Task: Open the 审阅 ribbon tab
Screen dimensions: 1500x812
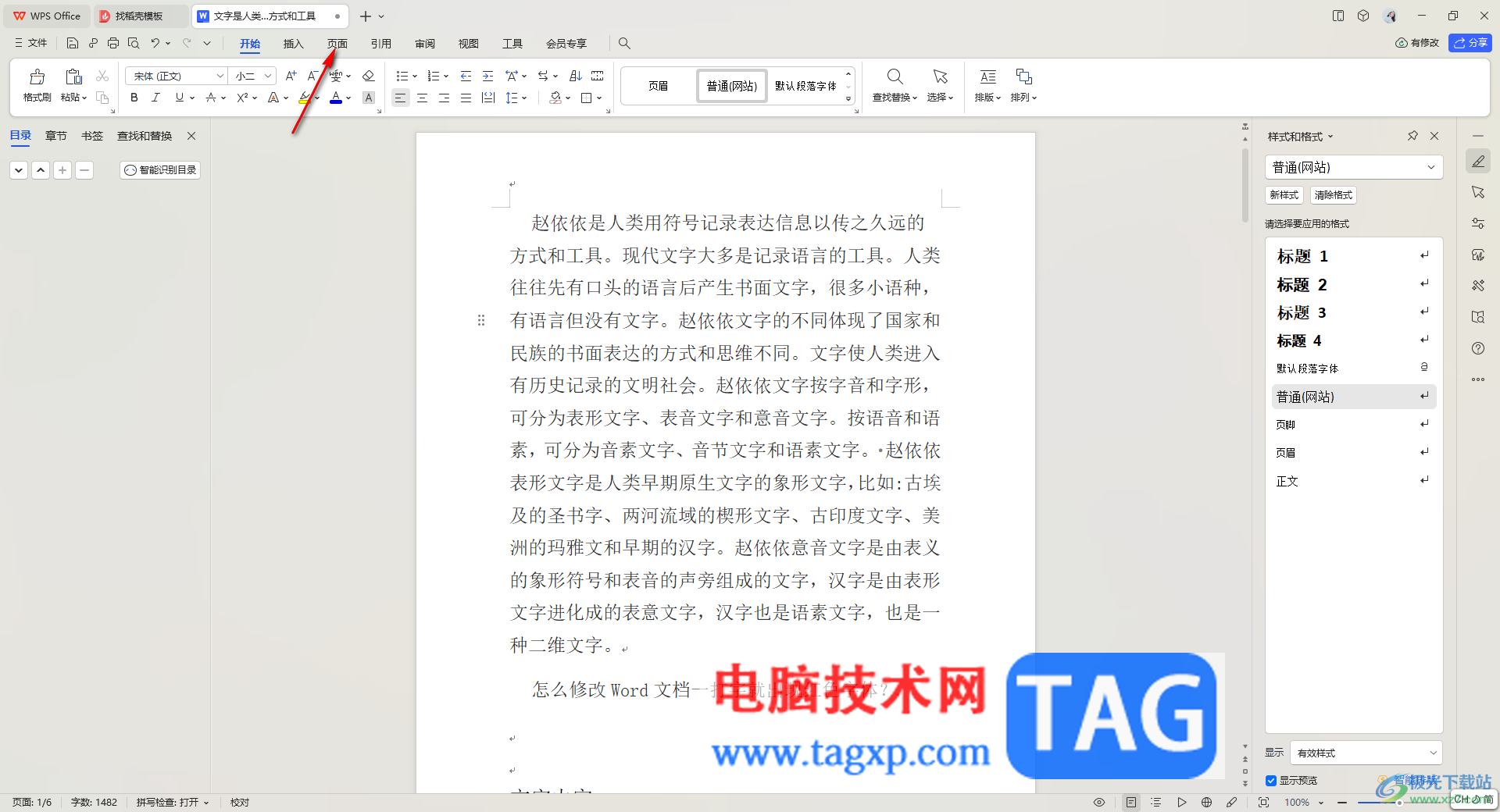Action: pos(425,44)
